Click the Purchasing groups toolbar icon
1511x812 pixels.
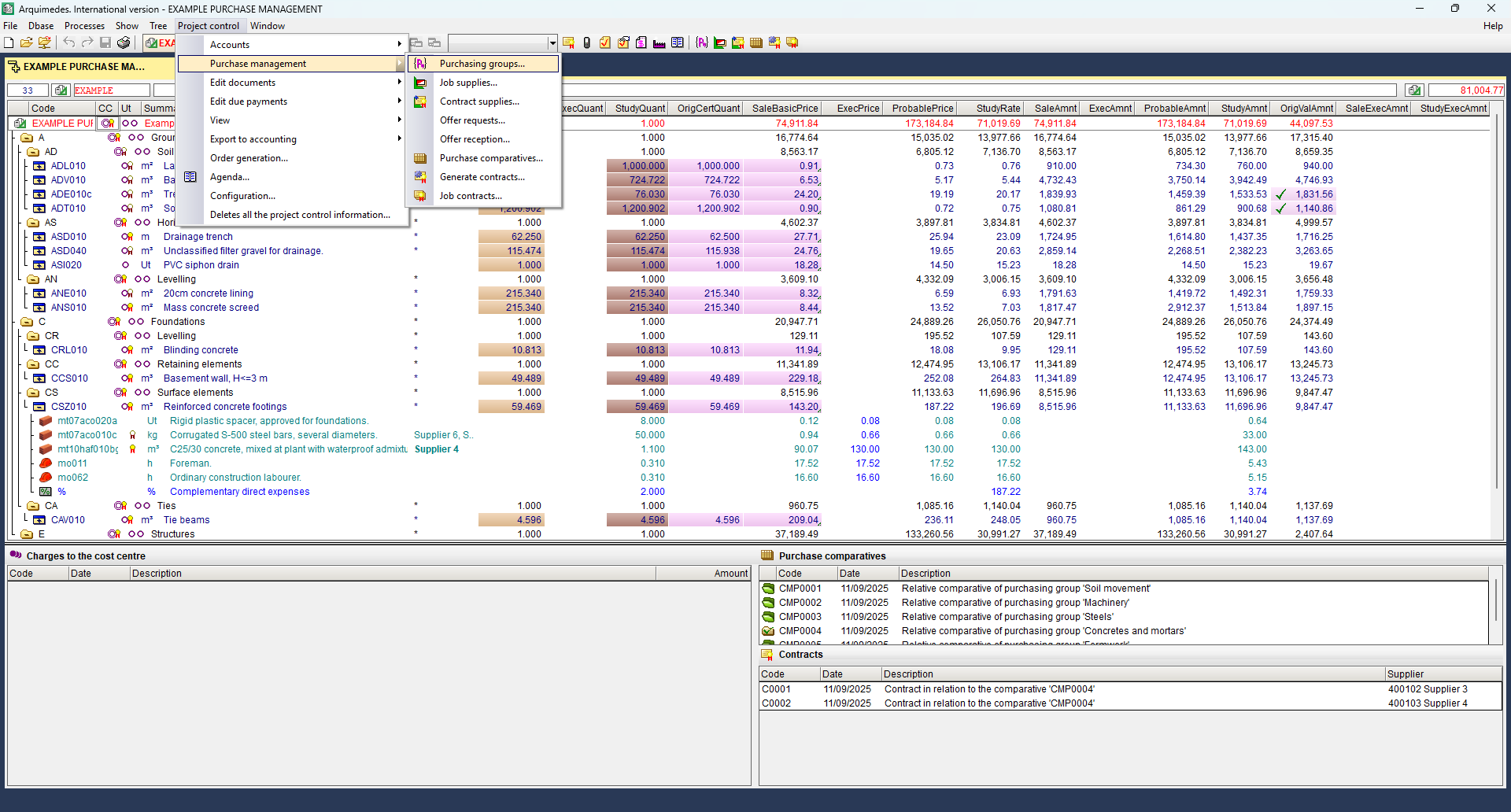pos(701,42)
